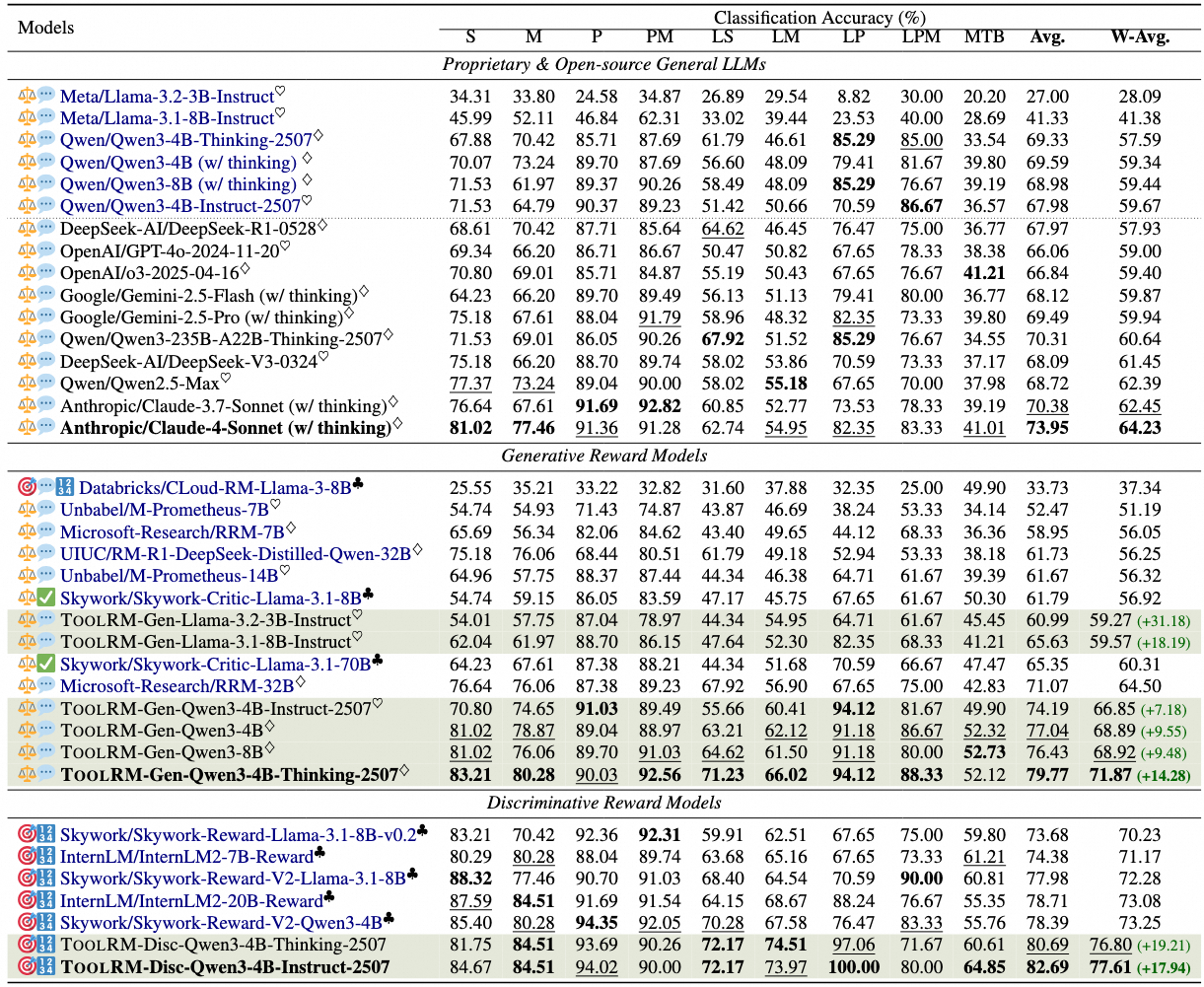Click the speech bubble icon beside Qwen/Qwen3-8B (w/ thinking)

46,184
